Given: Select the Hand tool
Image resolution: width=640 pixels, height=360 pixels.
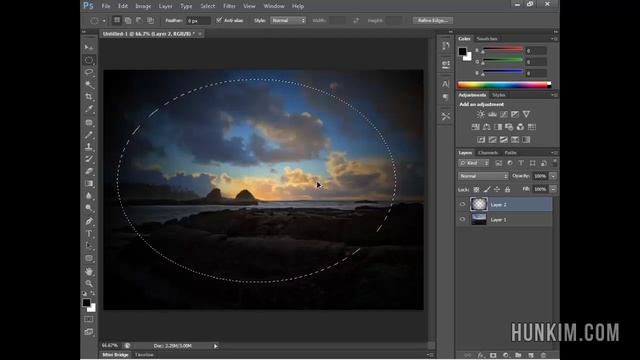Looking at the screenshot, I should 89,271.
